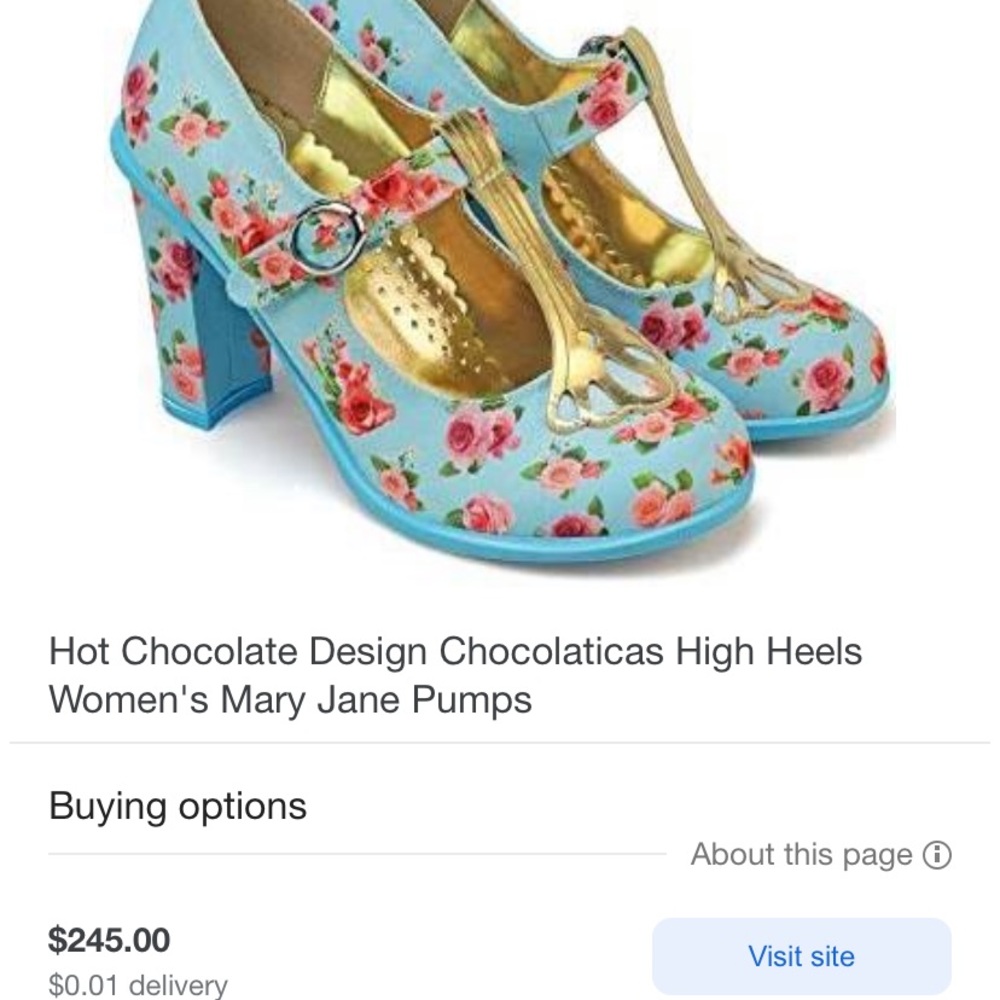
Task: Click the $245.00 price
Action: tap(110, 940)
